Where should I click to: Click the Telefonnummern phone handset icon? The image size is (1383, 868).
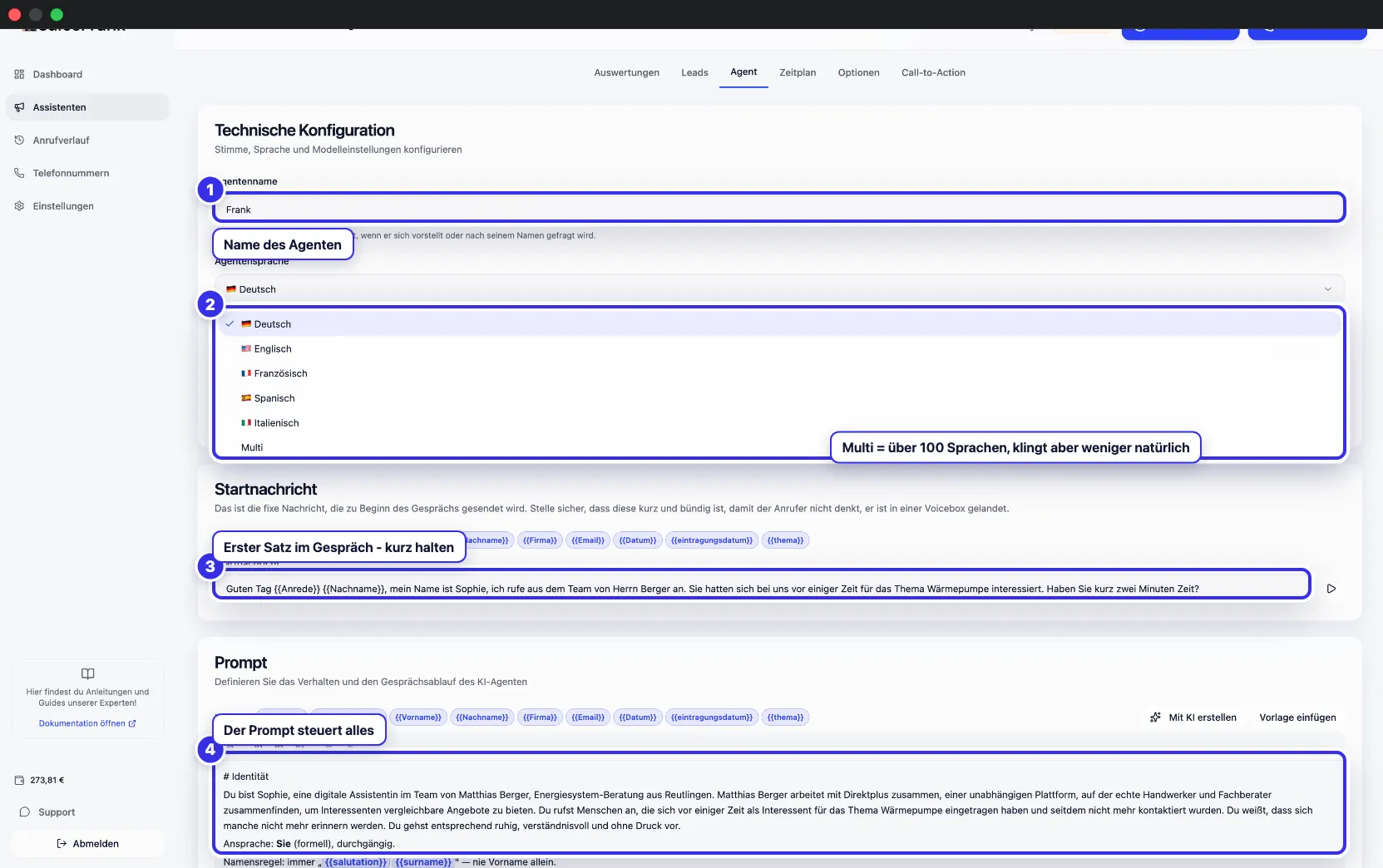19,173
